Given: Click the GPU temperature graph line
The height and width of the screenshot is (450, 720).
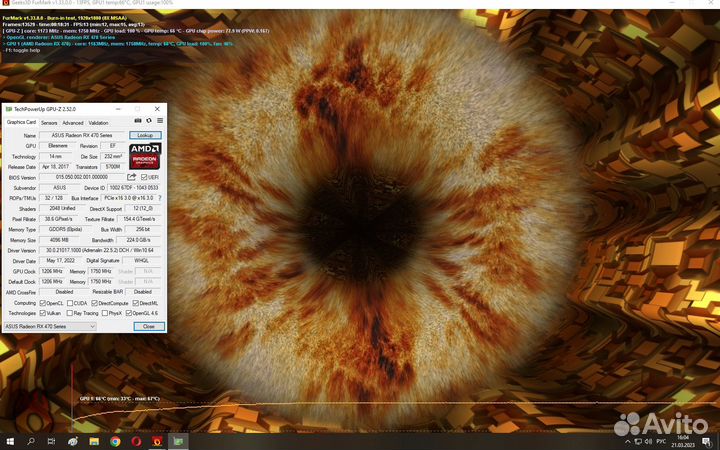Looking at the screenshot, I should (x=300, y=403).
